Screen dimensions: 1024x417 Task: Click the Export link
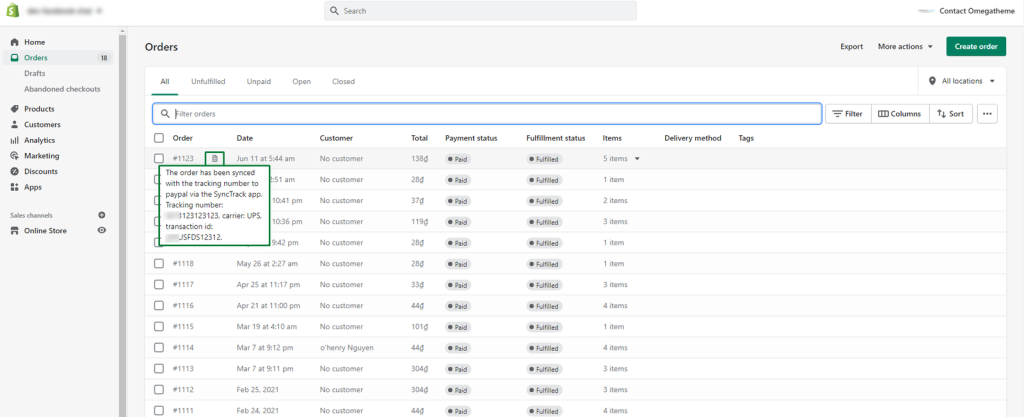click(x=851, y=46)
